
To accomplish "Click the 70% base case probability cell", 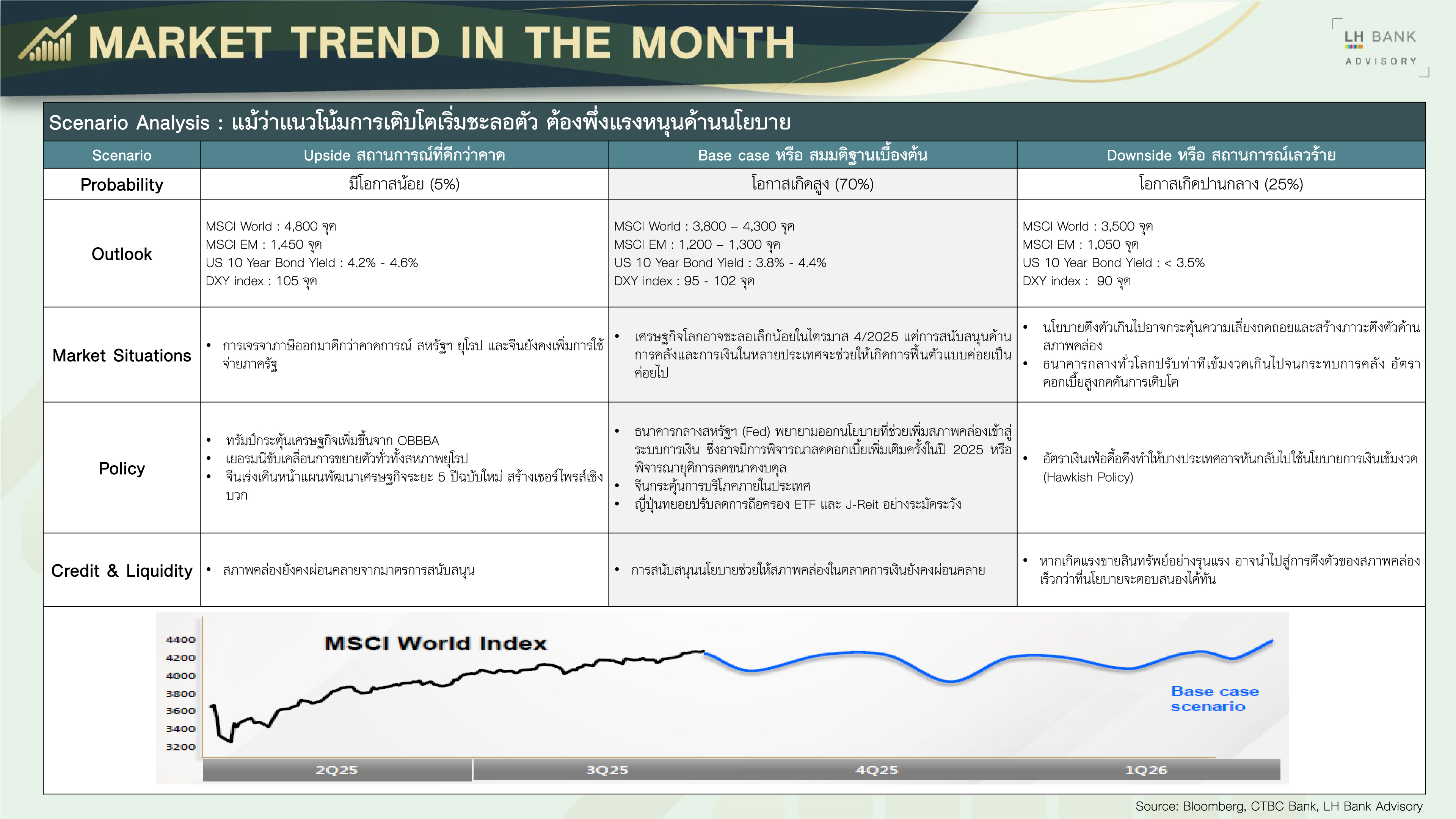I will pyautogui.click(x=812, y=184).
